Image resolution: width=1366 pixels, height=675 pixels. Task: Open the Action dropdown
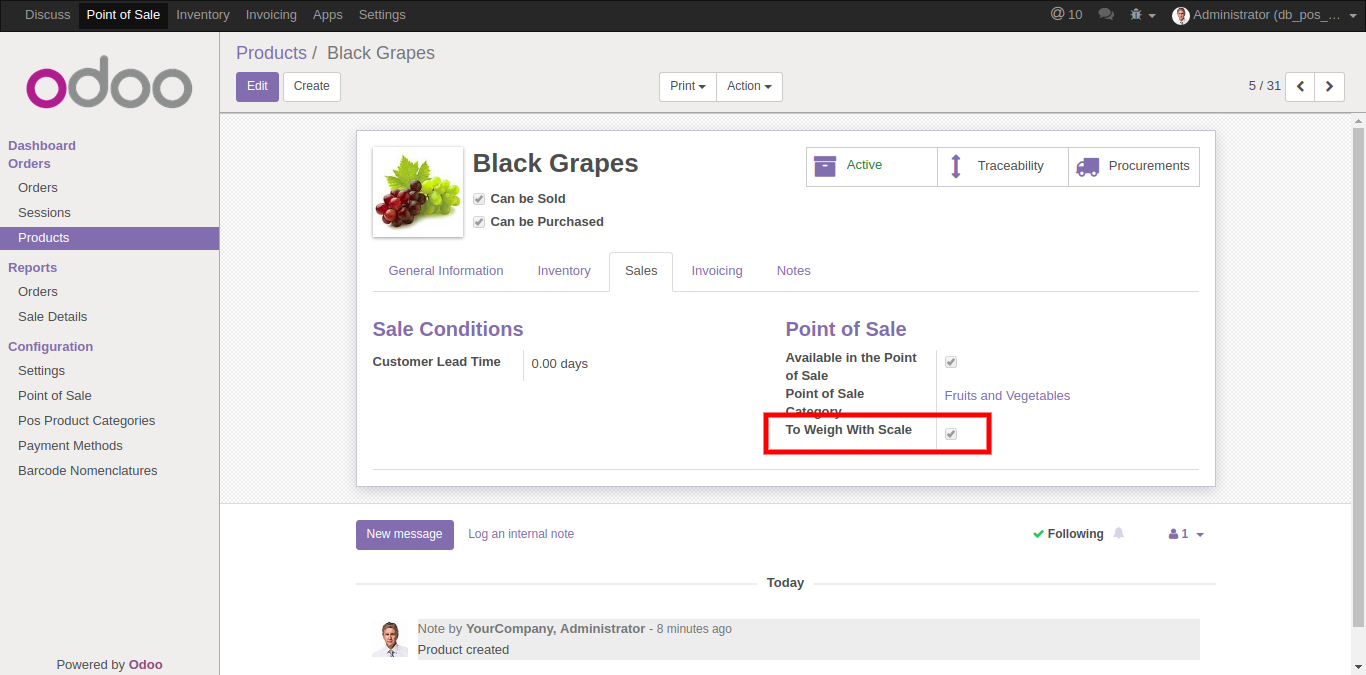[x=749, y=87]
